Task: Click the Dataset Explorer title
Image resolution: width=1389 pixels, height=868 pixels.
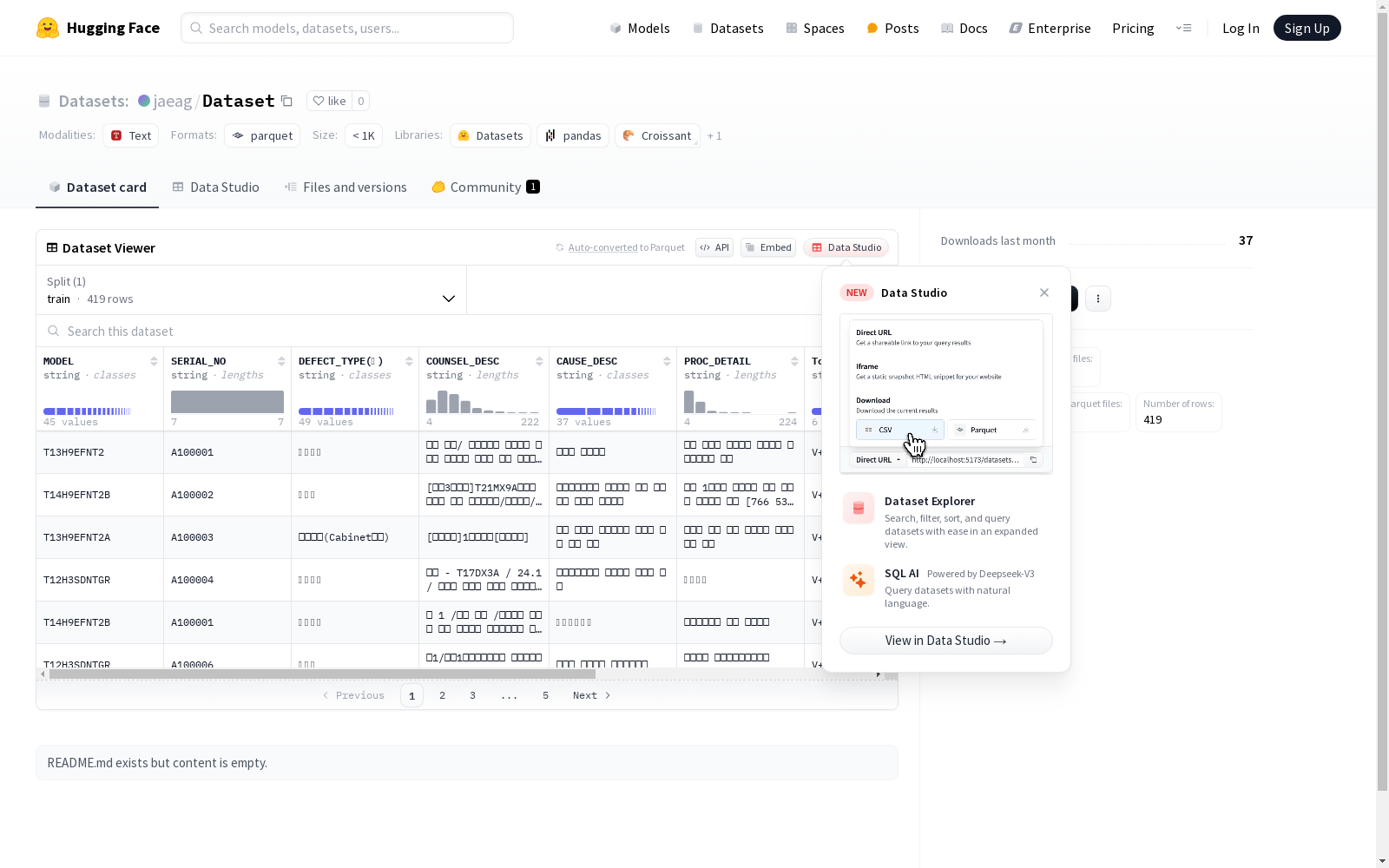Action: pos(930,501)
